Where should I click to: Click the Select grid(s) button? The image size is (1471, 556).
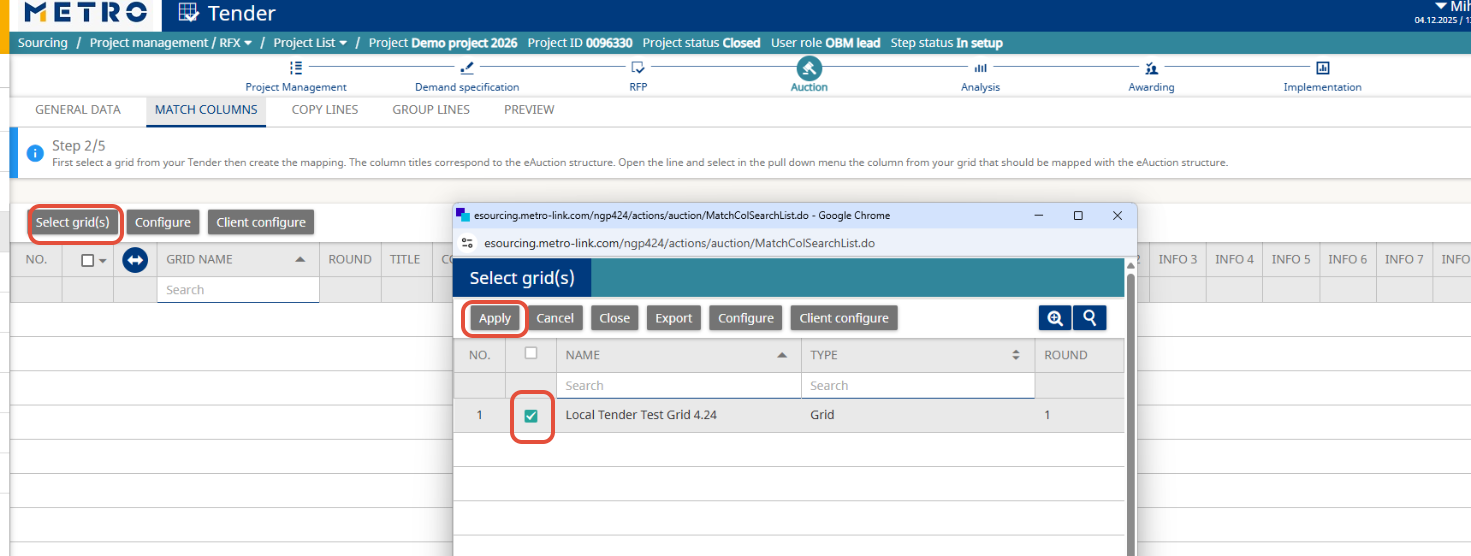pyautogui.click(x=73, y=222)
